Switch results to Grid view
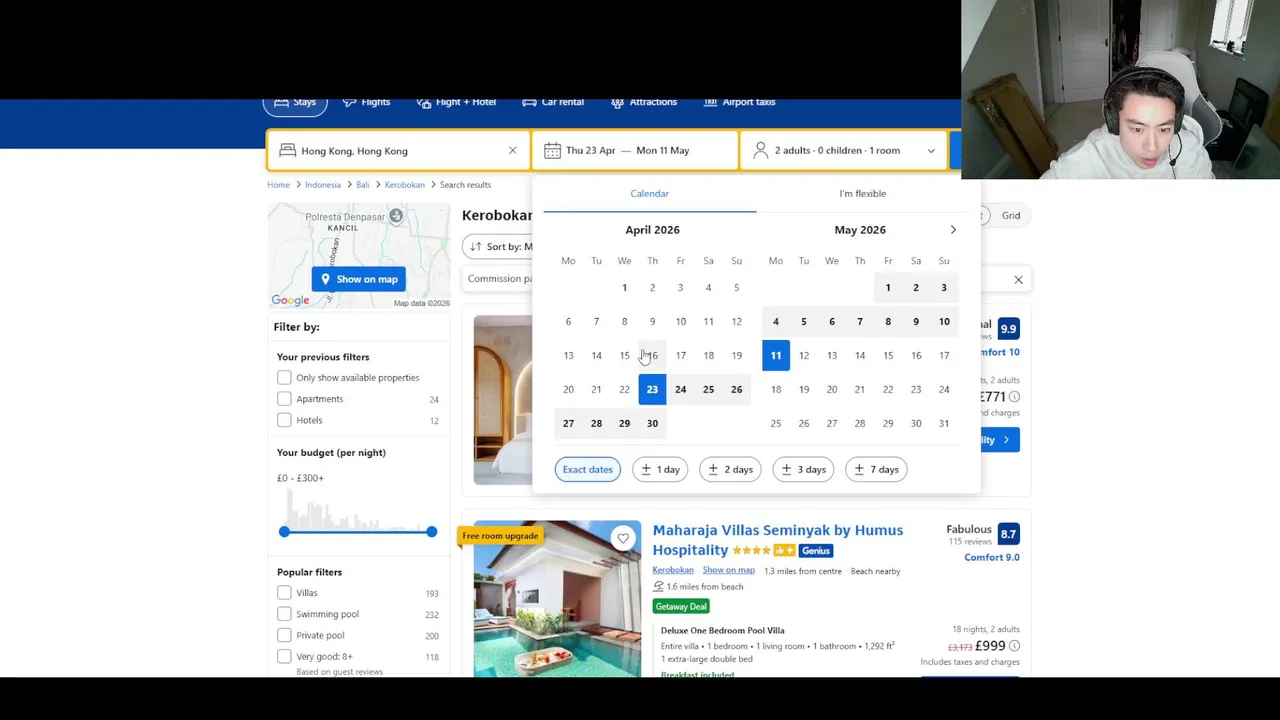Viewport: 1280px width, 720px height. (x=1010, y=216)
